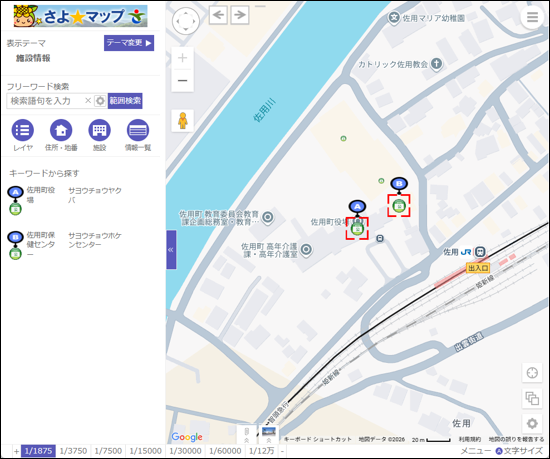Open the キーボード ショートカット link
This screenshot has height=459, width=550.
[317, 439]
